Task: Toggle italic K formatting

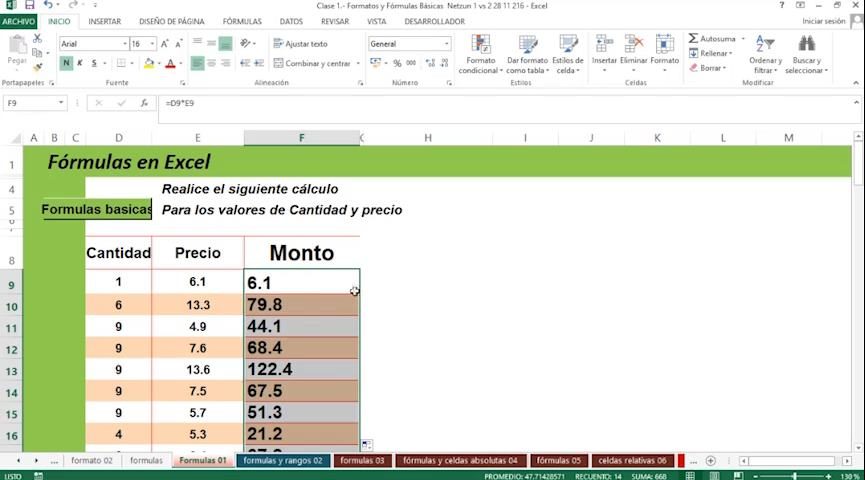Action: point(80,63)
